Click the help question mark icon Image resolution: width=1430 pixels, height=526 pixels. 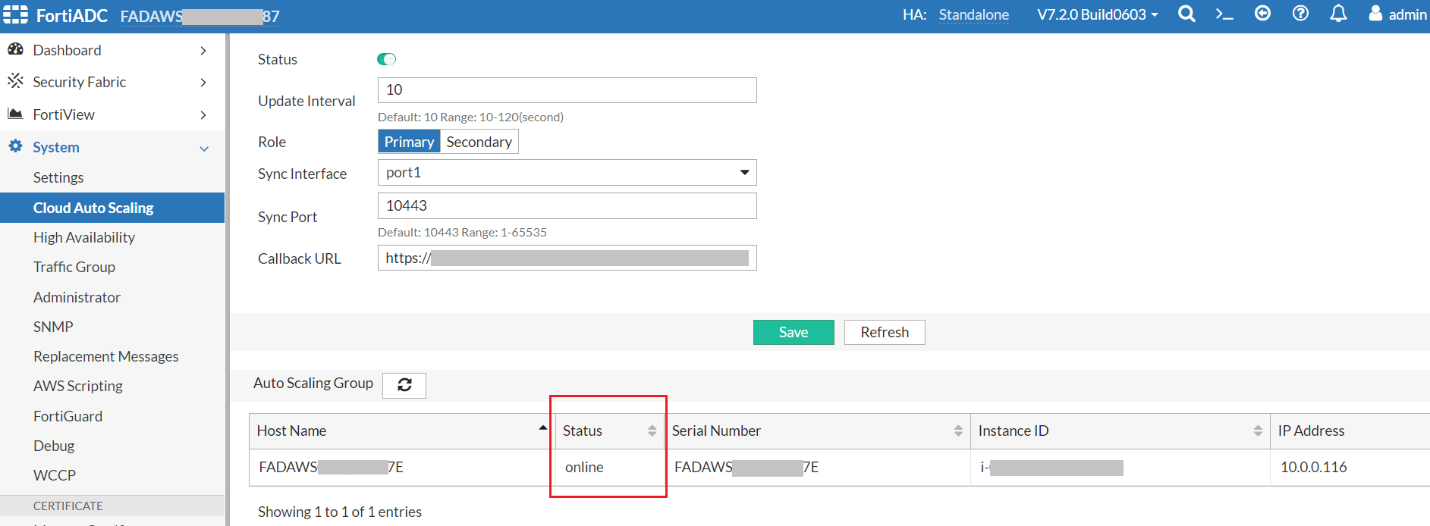pyautogui.click(x=1300, y=14)
